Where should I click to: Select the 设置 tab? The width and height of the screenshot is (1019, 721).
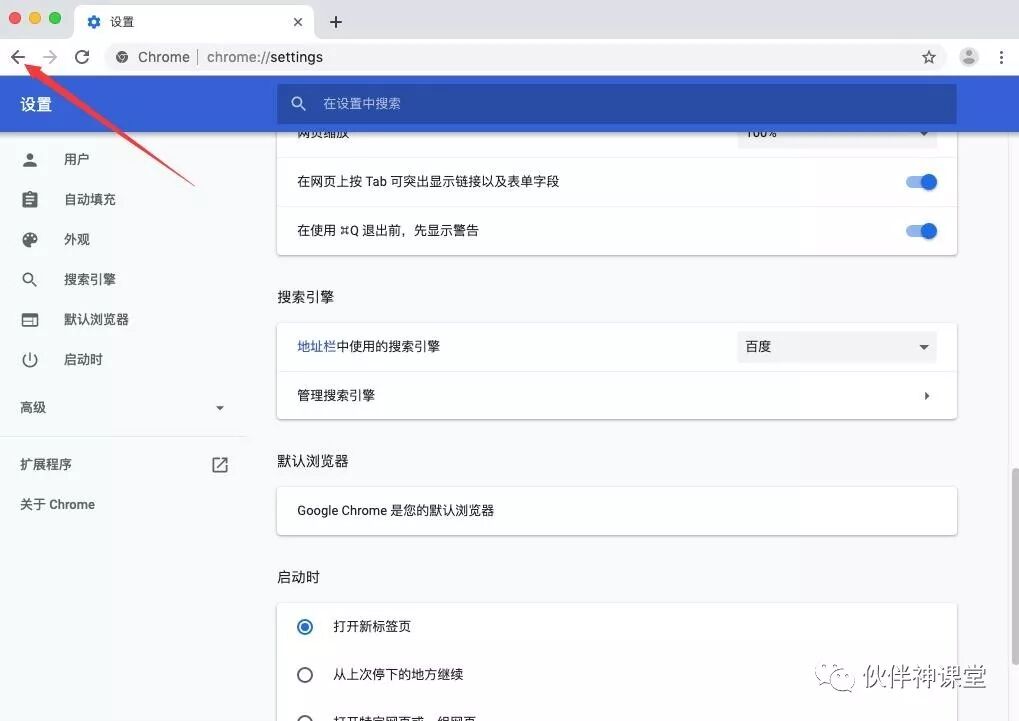tap(194, 22)
